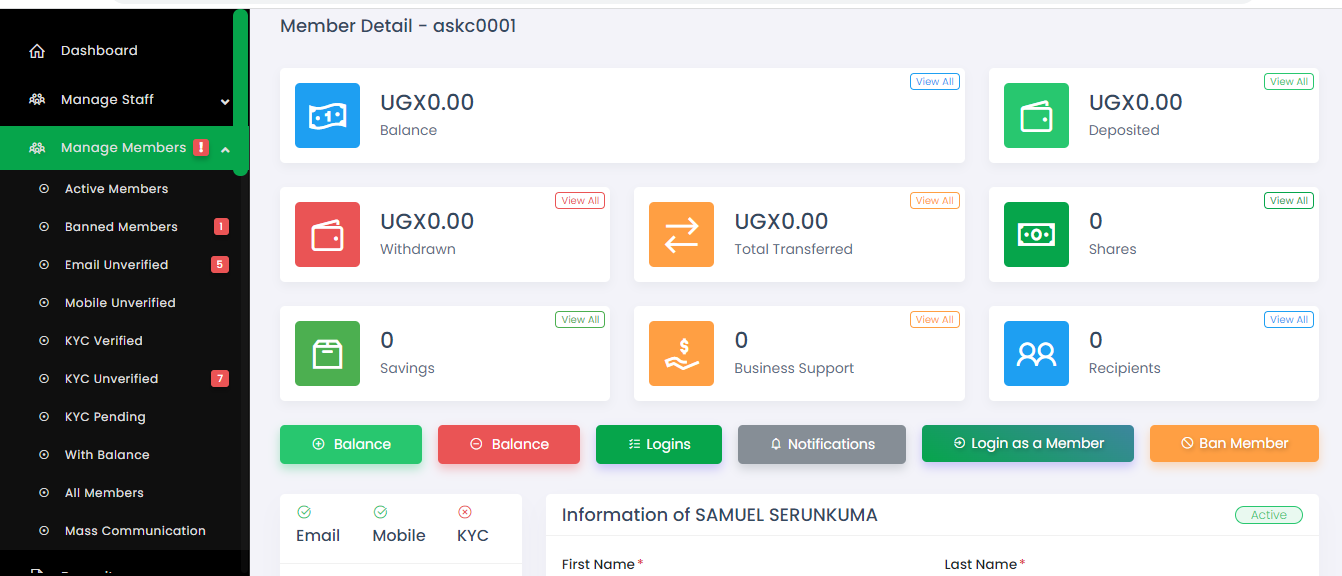
Task: Click View All on Recipients card
Action: pyautogui.click(x=1289, y=320)
